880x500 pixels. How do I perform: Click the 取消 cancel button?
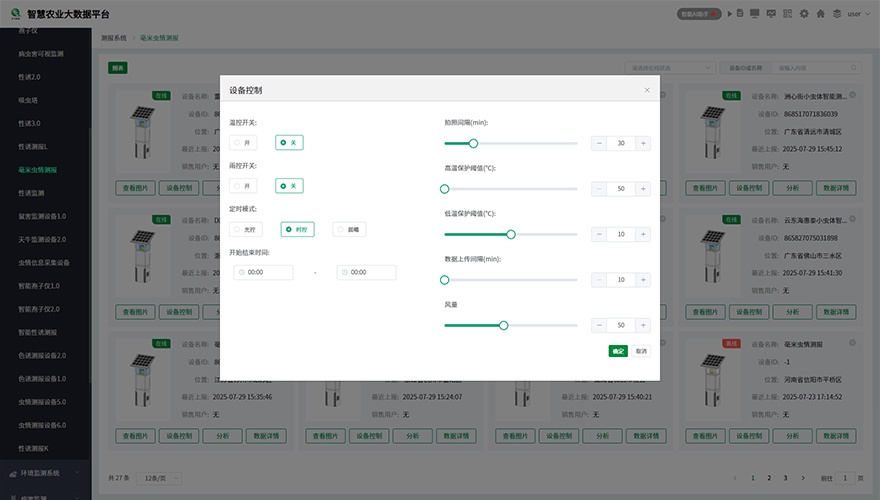(640, 351)
